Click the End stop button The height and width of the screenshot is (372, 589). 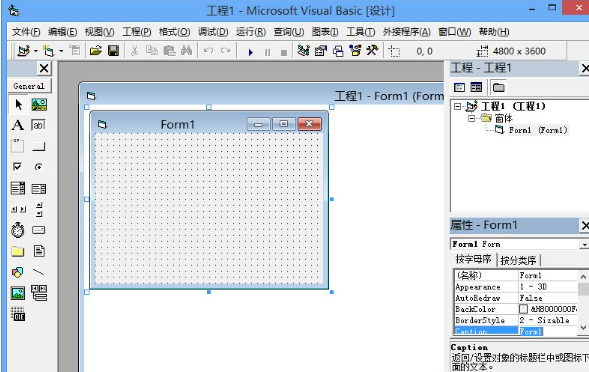pos(284,53)
